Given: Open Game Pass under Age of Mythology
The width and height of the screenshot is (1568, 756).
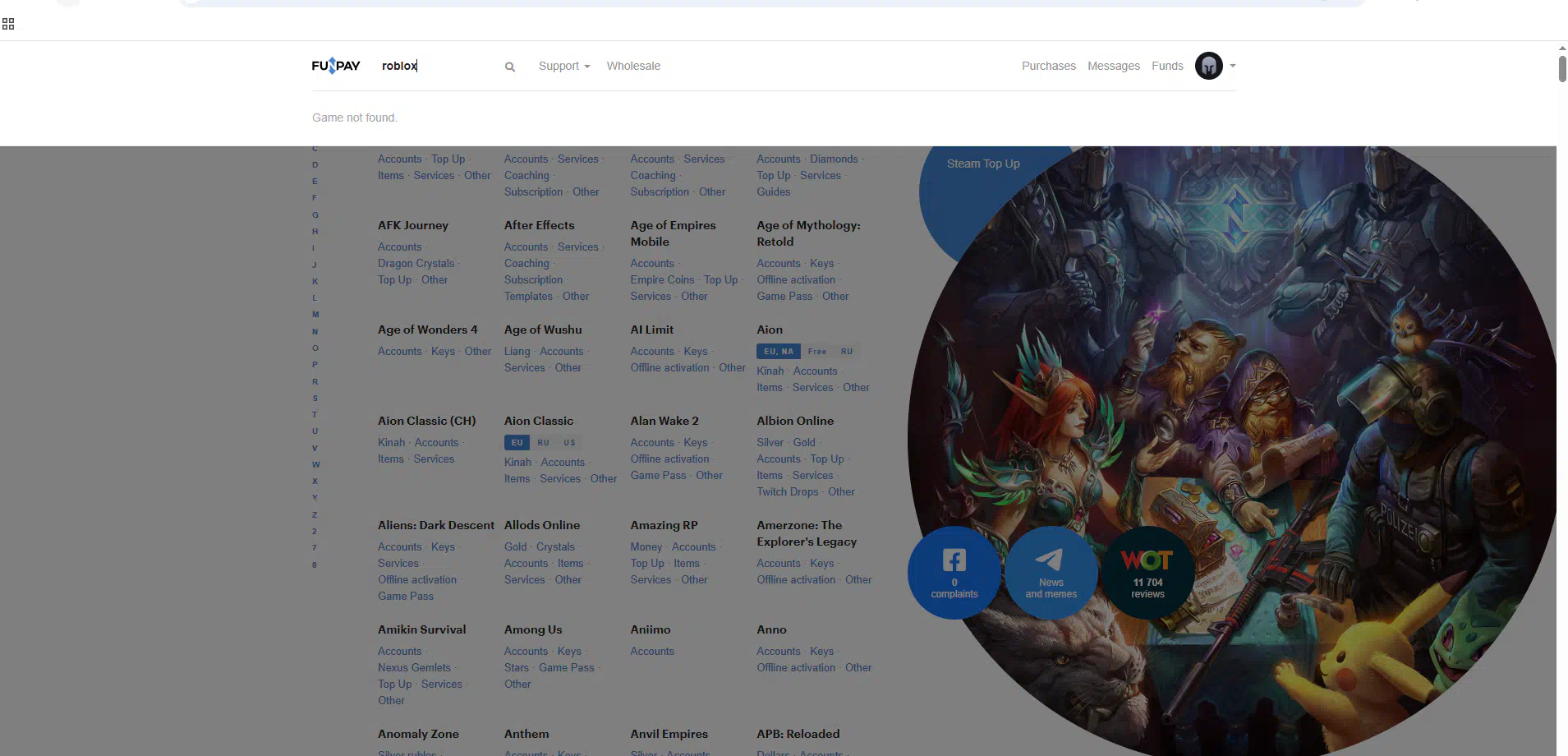Looking at the screenshot, I should click(x=784, y=297).
